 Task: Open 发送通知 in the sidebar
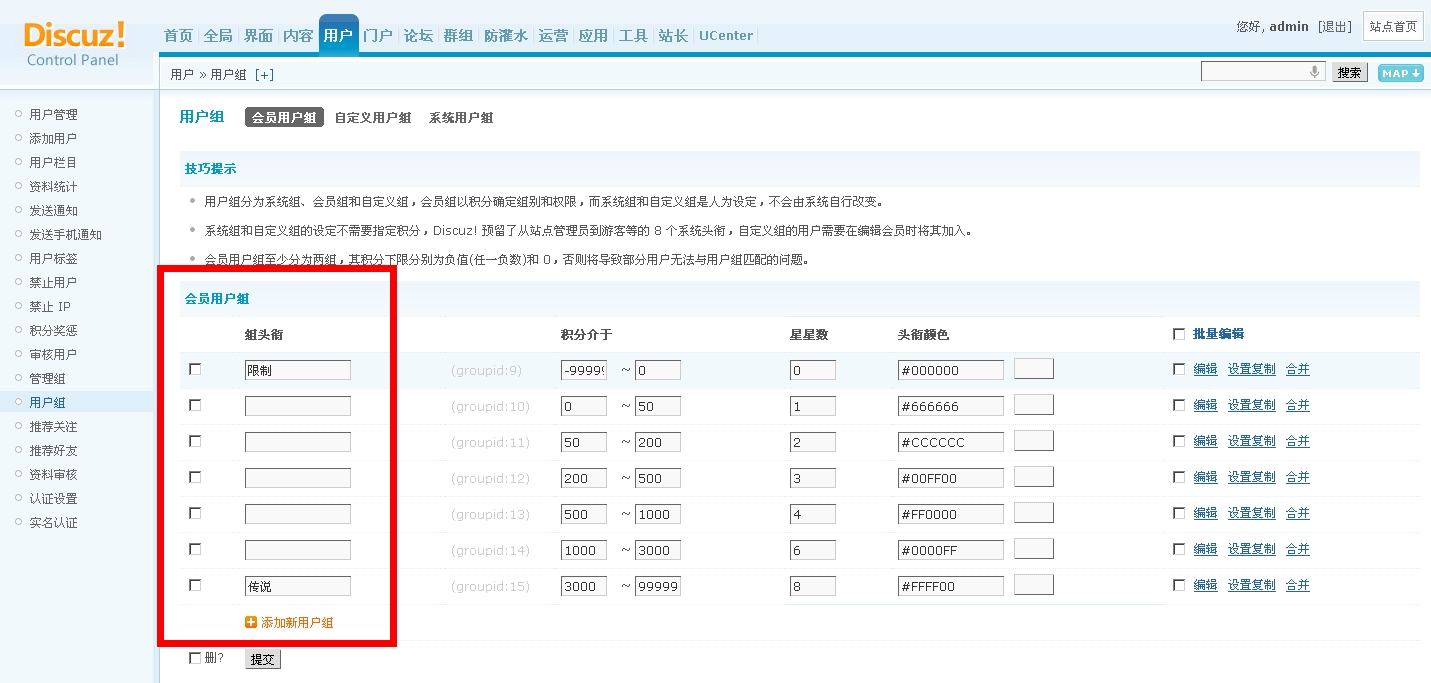(53, 210)
